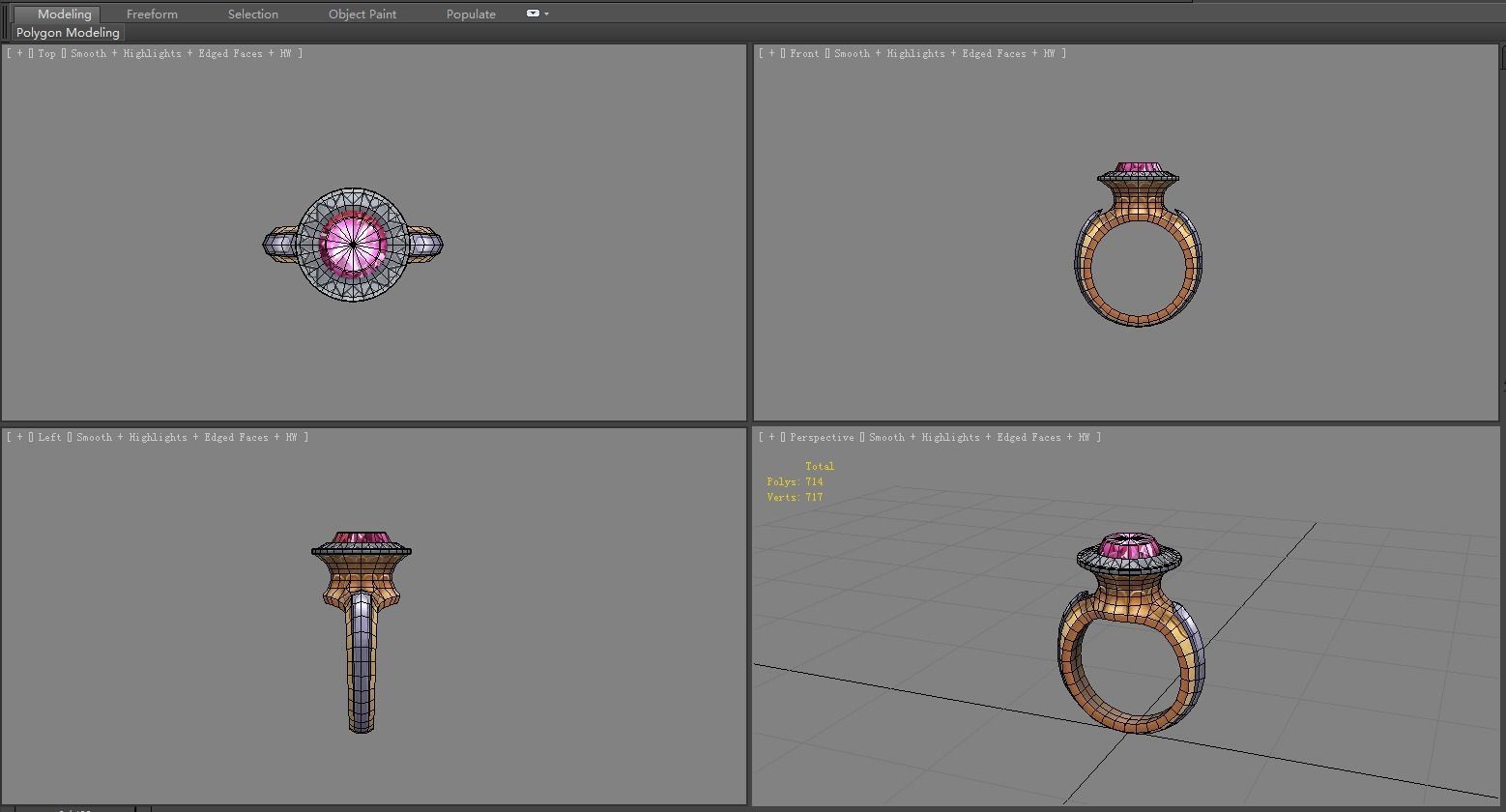Open the Perspective viewport plus menu
The width and height of the screenshot is (1506, 812).
tap(771, 437)
